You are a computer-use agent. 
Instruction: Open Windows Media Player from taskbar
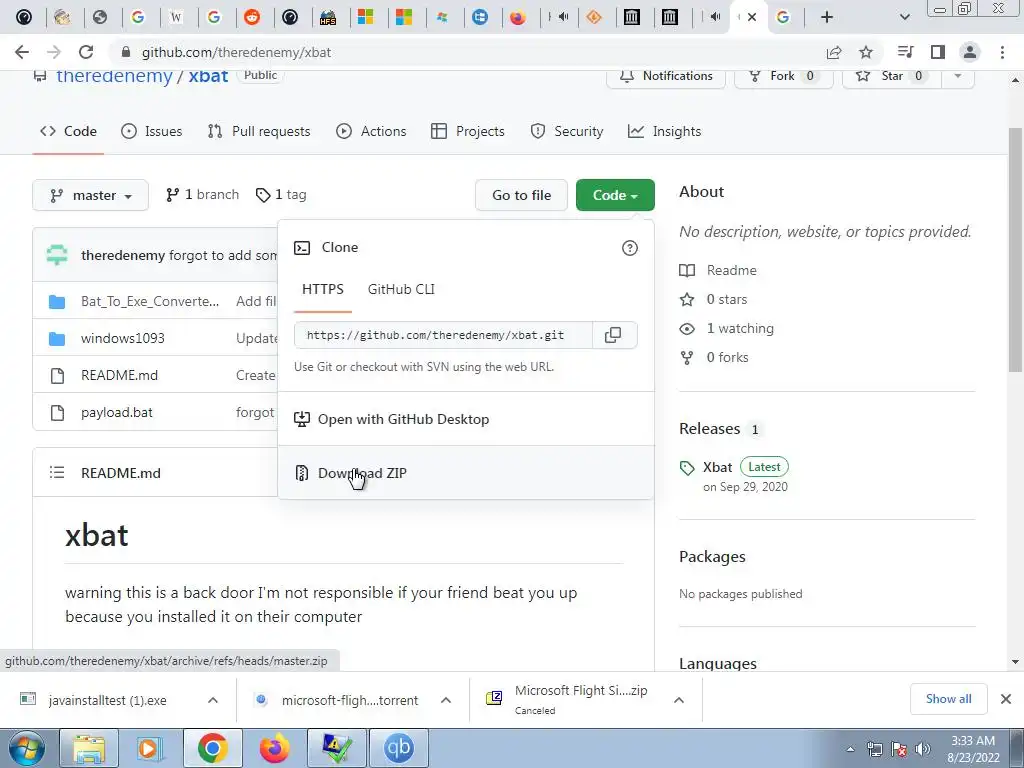151,748
